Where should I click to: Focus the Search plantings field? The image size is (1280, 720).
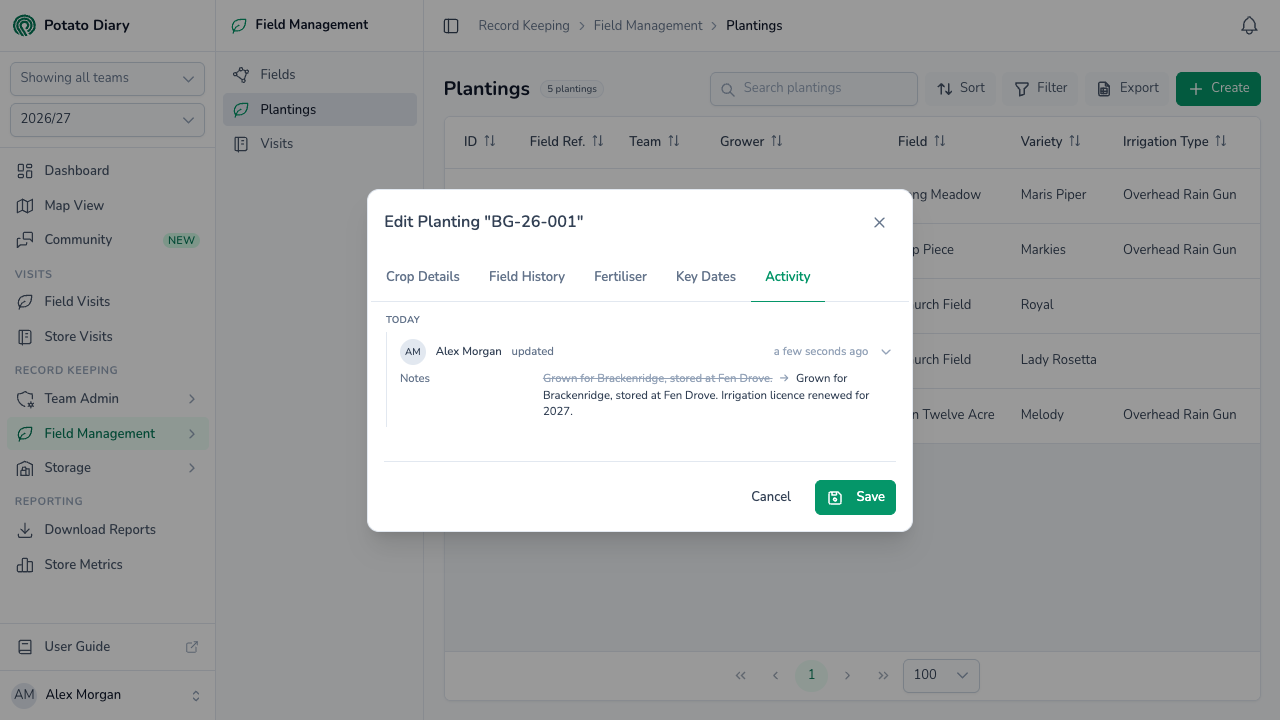[814, 88]
